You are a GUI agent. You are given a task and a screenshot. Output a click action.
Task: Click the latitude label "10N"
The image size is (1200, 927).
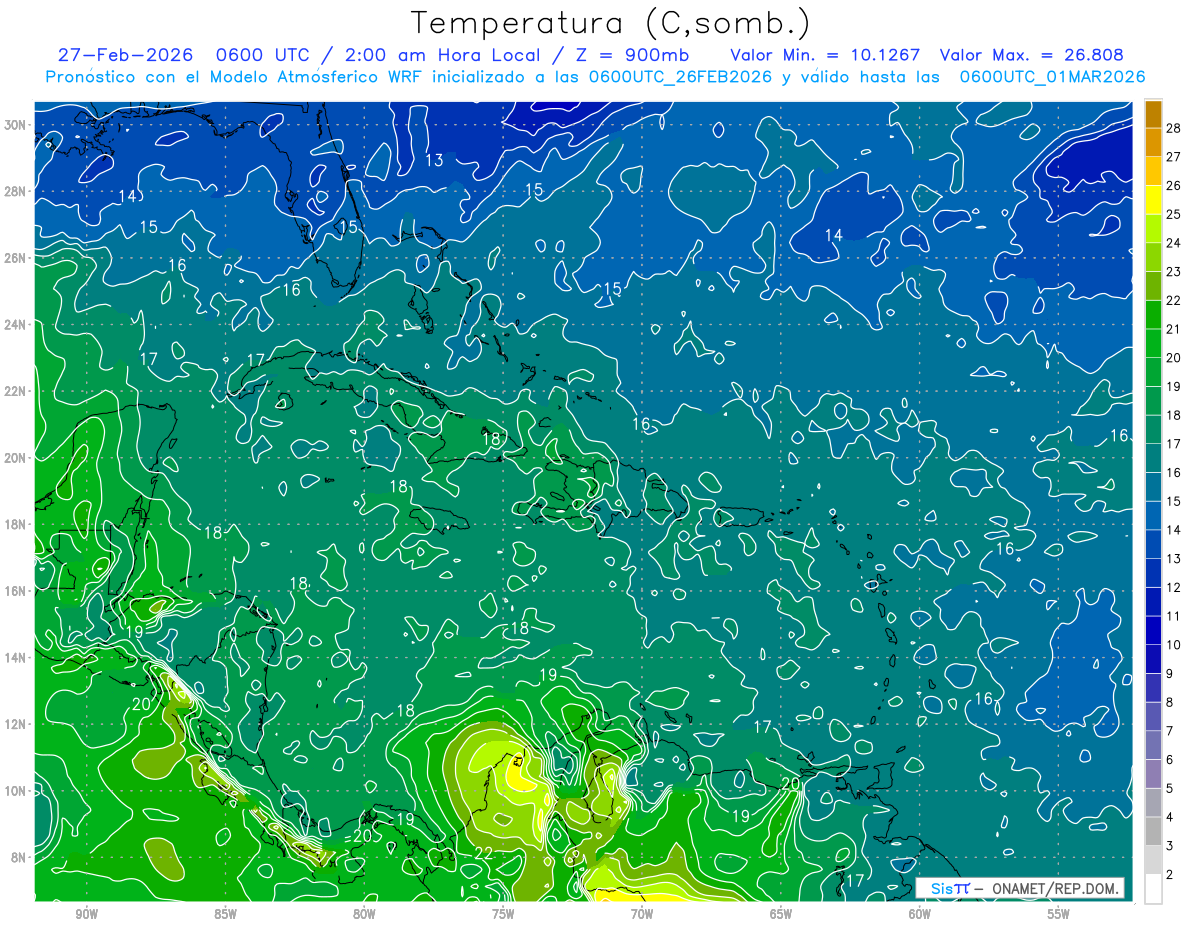point(16,791)
